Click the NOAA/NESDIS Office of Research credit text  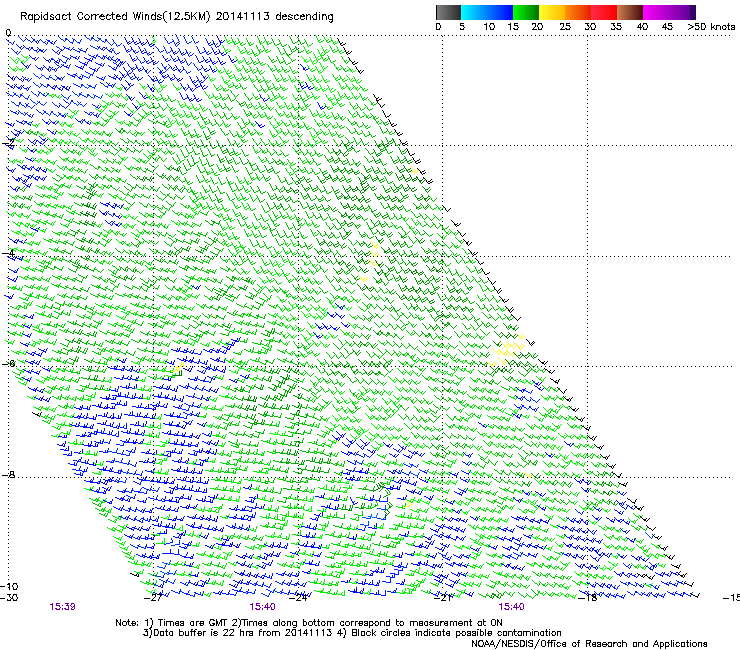point(589,643)
